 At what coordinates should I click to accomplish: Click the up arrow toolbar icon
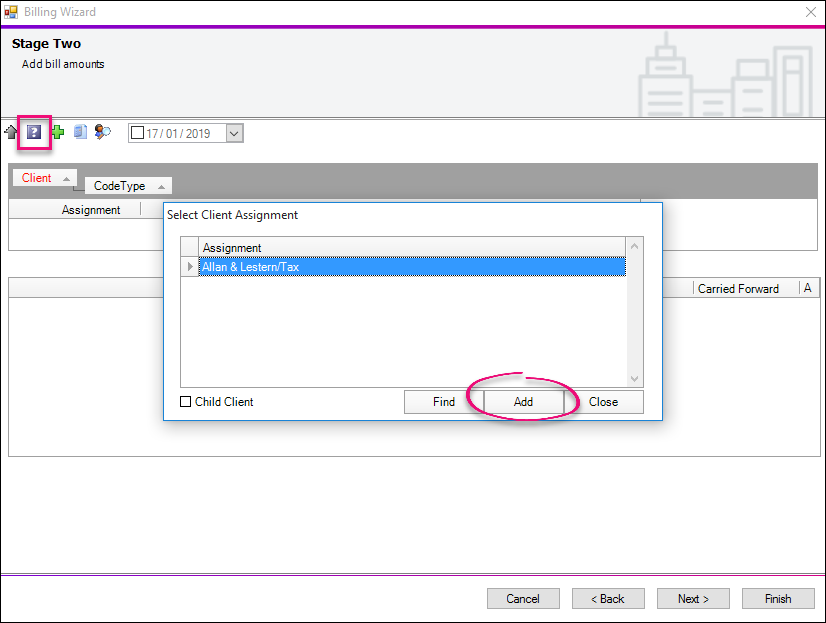point(11,132)
